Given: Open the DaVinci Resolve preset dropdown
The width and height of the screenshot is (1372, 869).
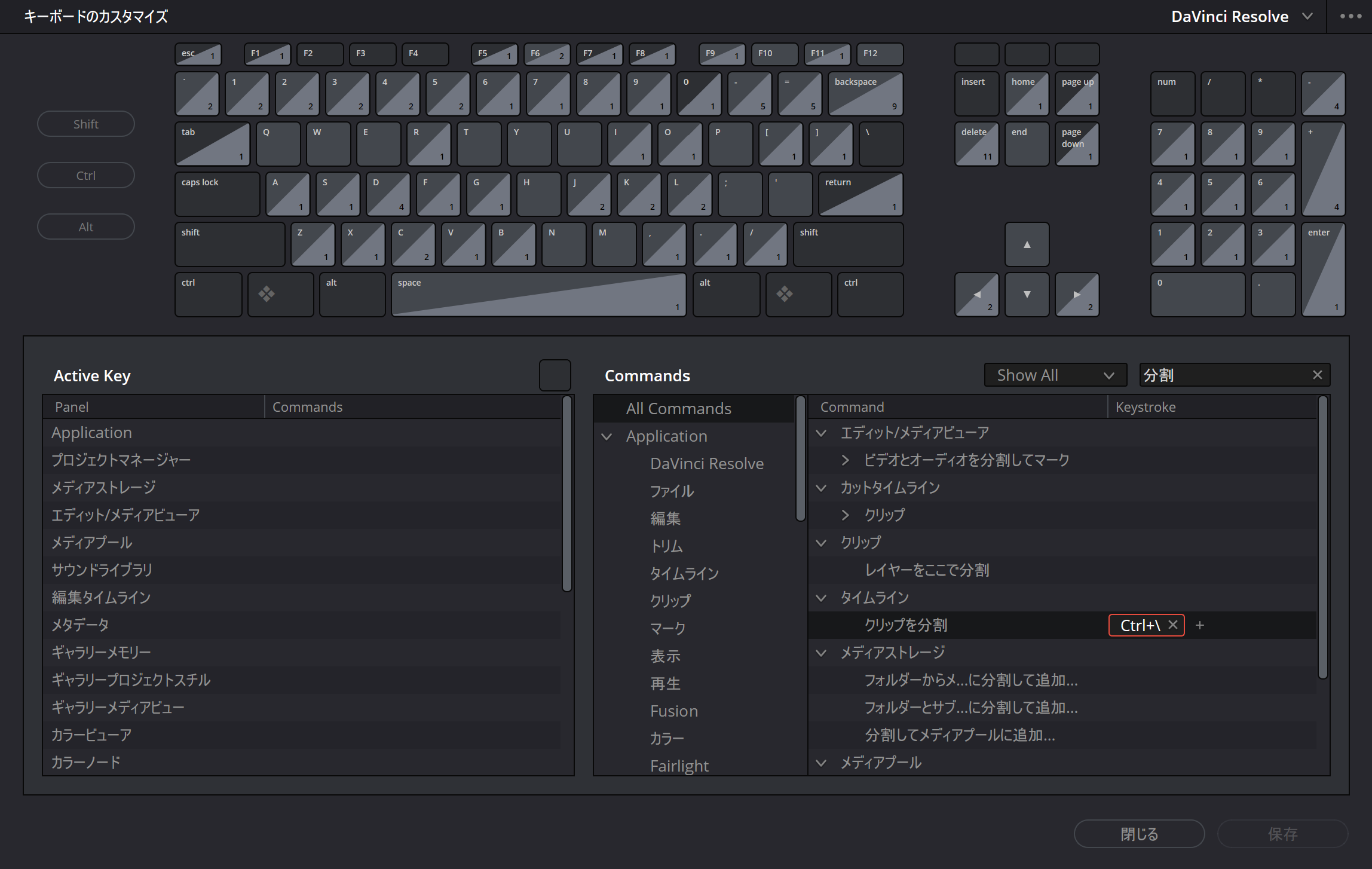Looking at the screenshot, I should pos(1242,17).
